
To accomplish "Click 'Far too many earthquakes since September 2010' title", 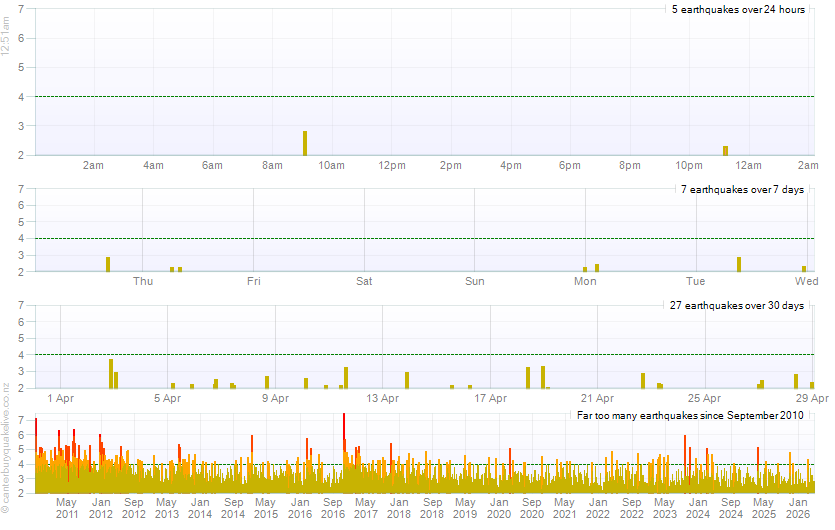I will click(689, 415).
